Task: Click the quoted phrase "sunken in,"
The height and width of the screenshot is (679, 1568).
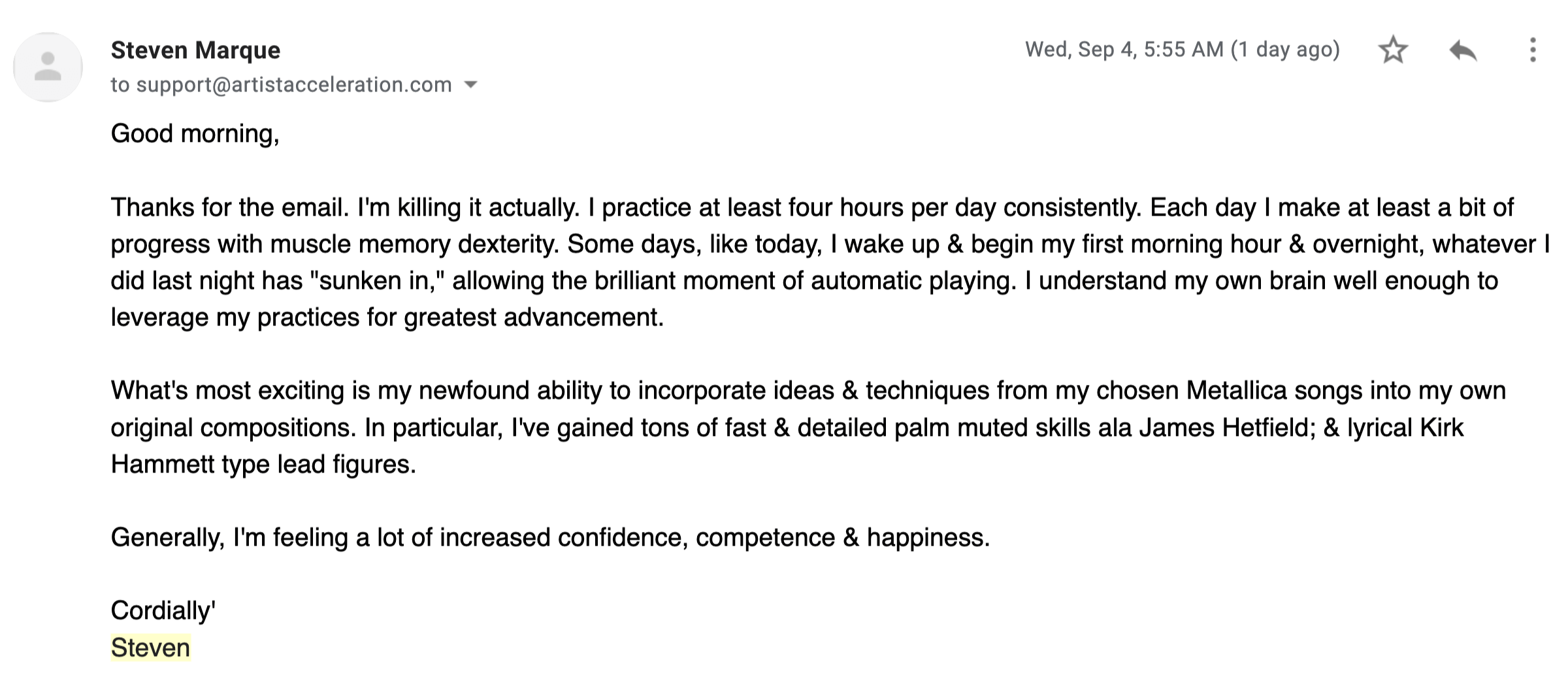Action: 377,280
